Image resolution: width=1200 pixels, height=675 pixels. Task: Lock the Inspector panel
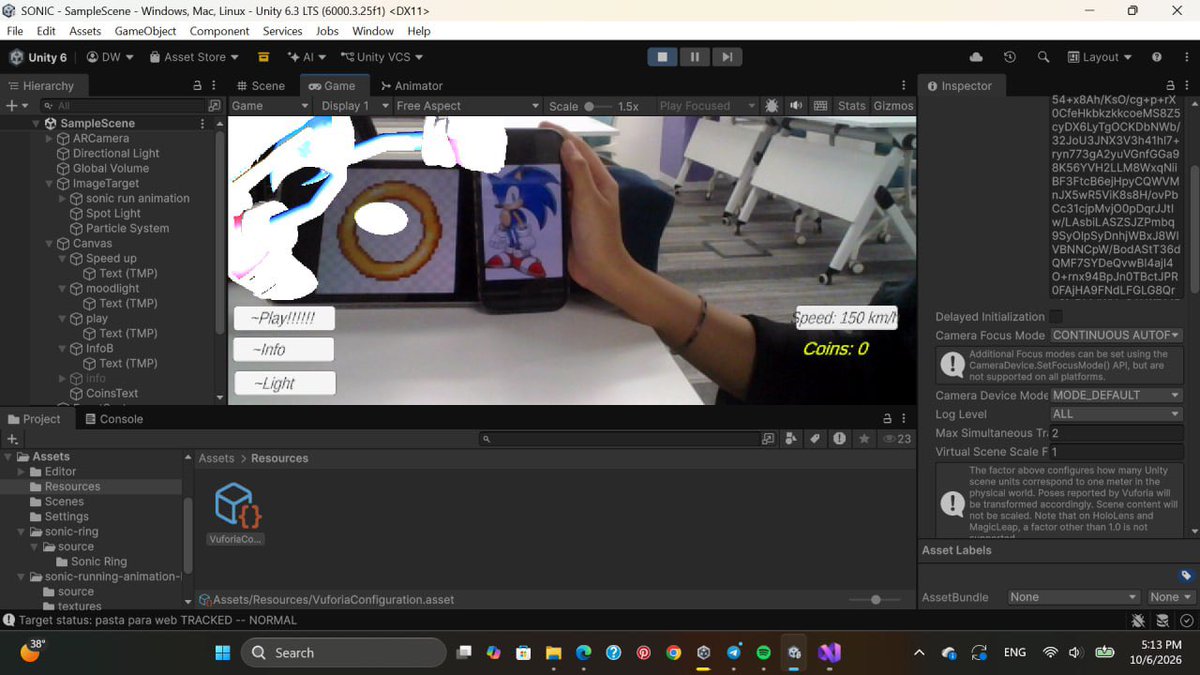click(1171, 86)
